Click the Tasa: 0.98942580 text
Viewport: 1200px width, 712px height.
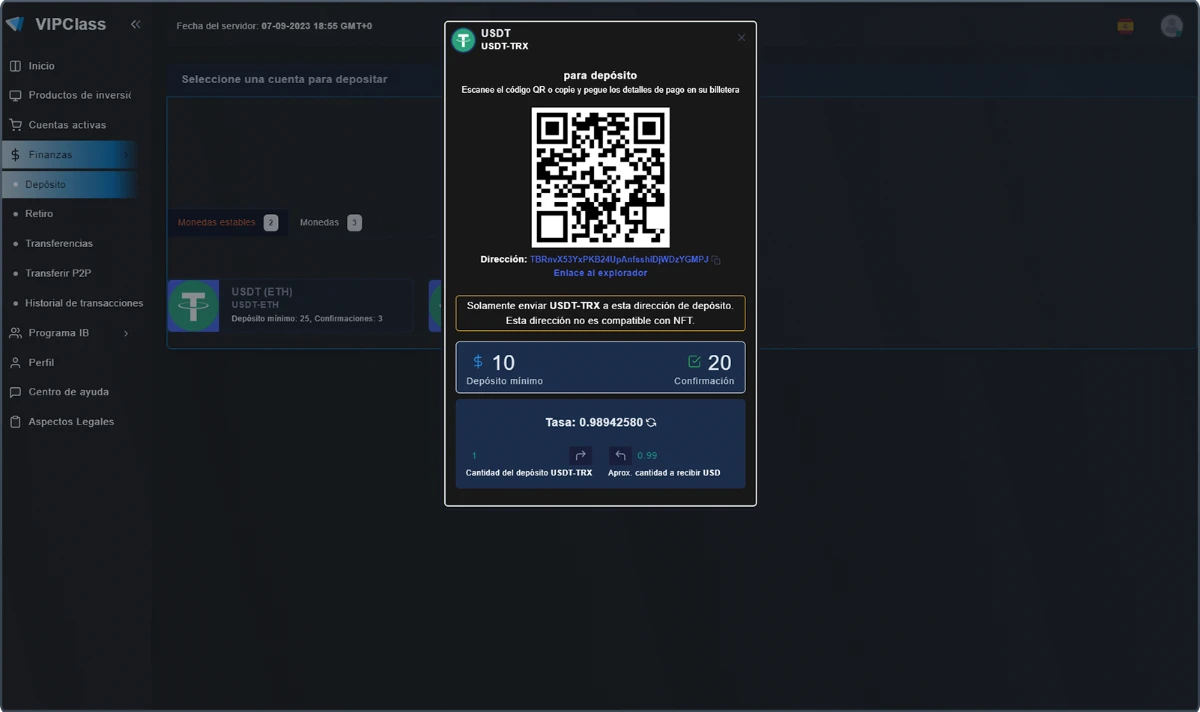coord(594,423)
